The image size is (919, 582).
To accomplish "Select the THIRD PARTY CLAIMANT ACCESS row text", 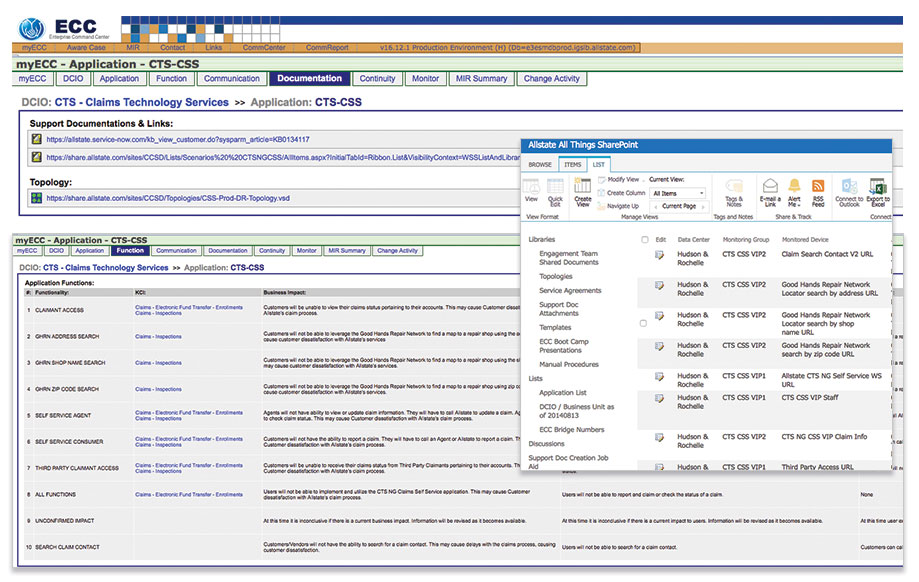I will point(77,468).
